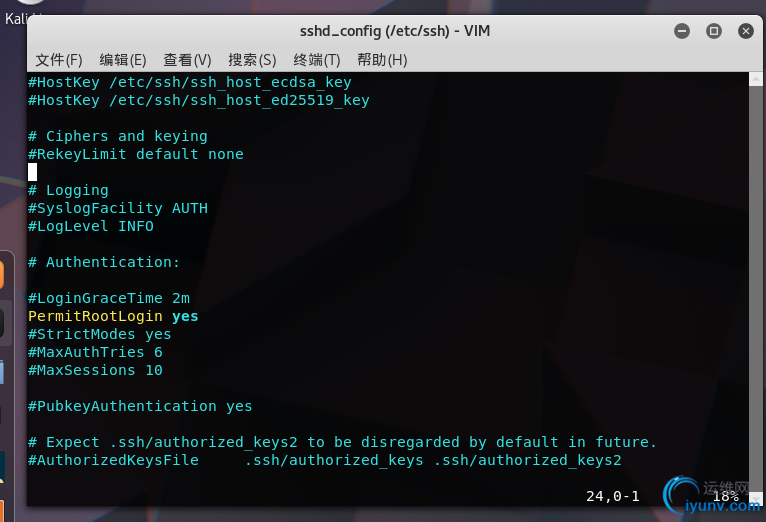Screen dimensions: 766x522
Task: Open the 文件(F) menu
Action: click(59, 60)
